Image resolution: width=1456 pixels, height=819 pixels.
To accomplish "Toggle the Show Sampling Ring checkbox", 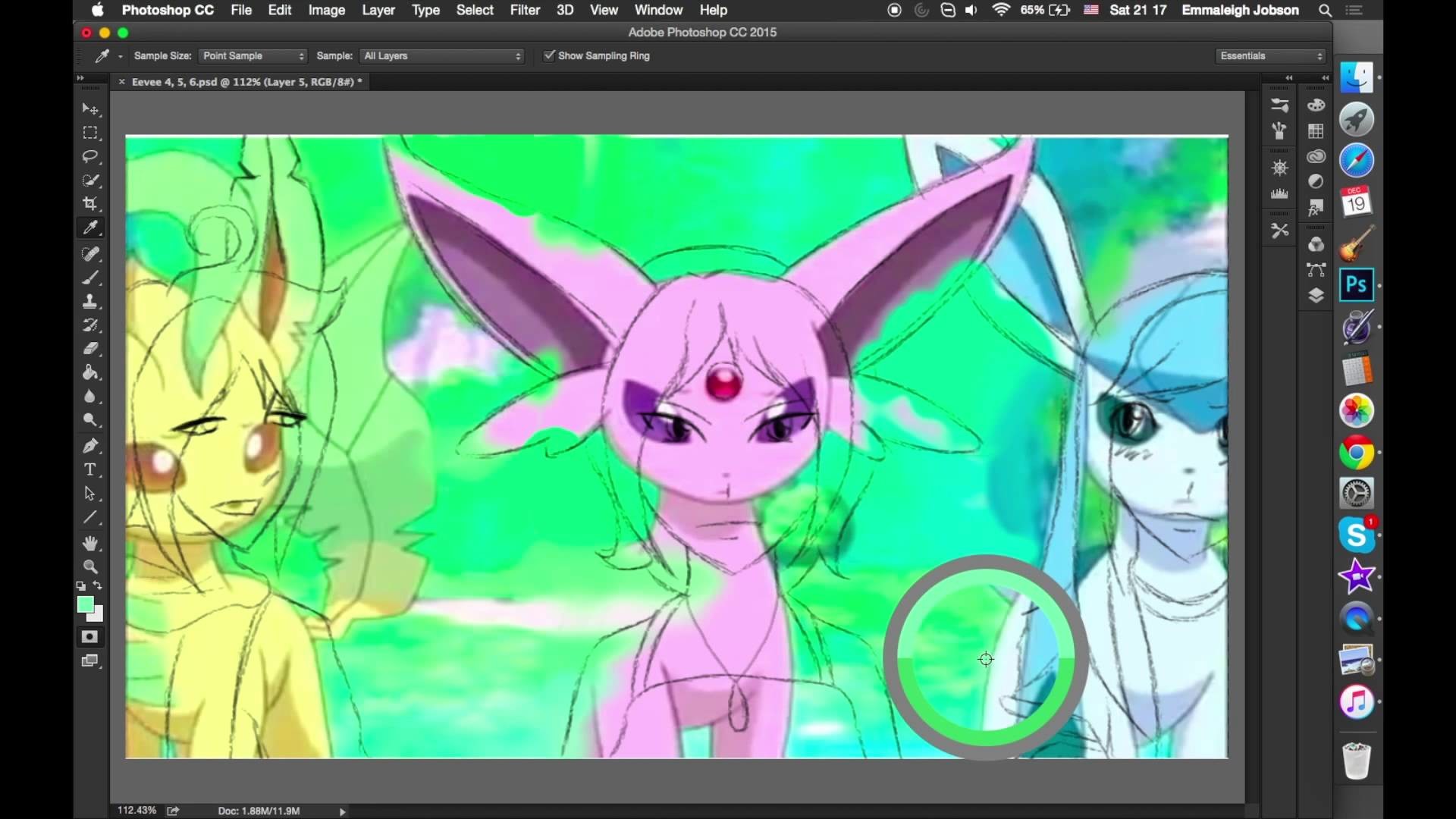I will point(549,55).
